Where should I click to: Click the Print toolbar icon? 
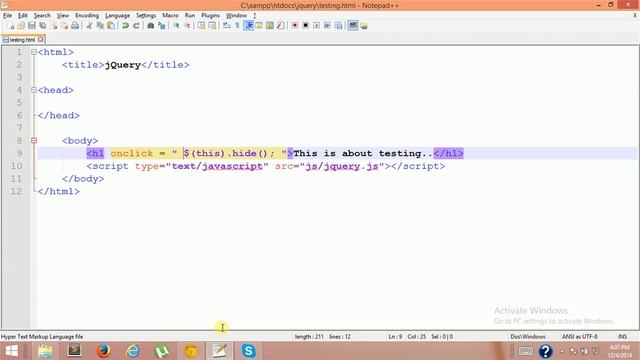pyautogui.click(x=75, y=26)
